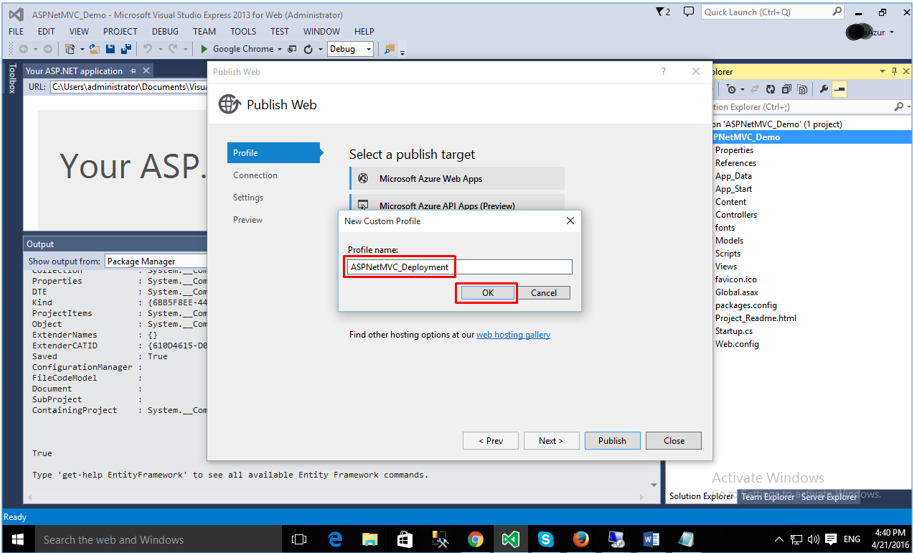Click Pending Changes Filter icon in Solution Explorer
Image resolution: width=913 pixels, height=553 pixels.
tap(731, 89)
